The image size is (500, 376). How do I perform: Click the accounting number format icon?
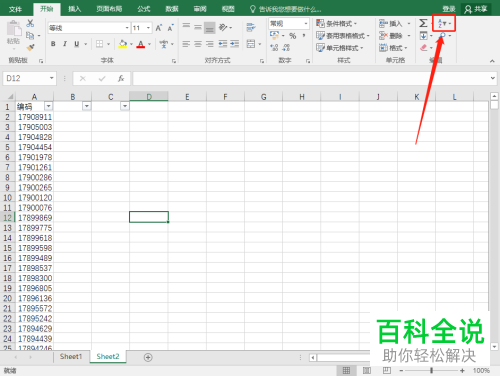(x=274, y=35)
